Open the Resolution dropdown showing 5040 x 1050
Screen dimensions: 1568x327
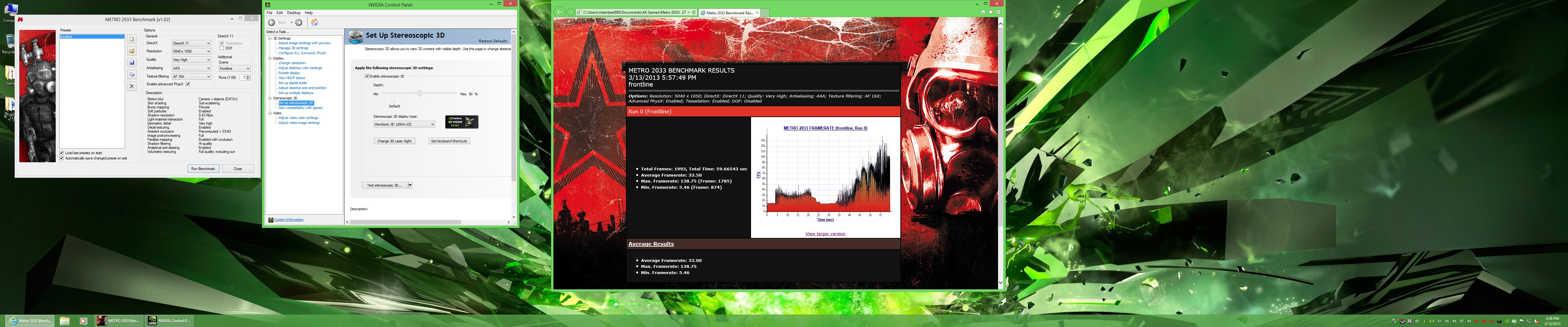click(191, 51)
